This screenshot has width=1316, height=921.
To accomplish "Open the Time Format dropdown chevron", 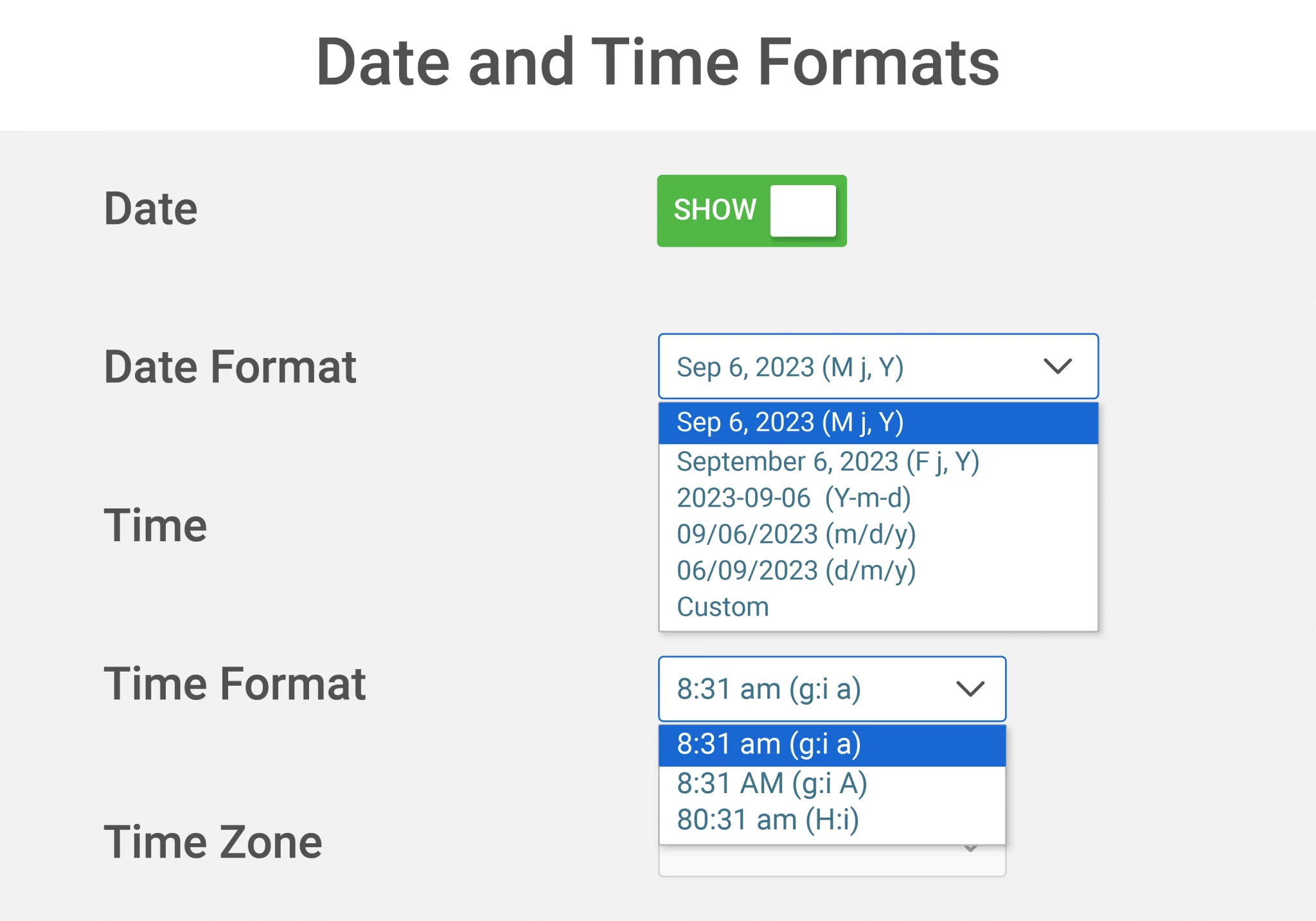I will coord(970,689).
